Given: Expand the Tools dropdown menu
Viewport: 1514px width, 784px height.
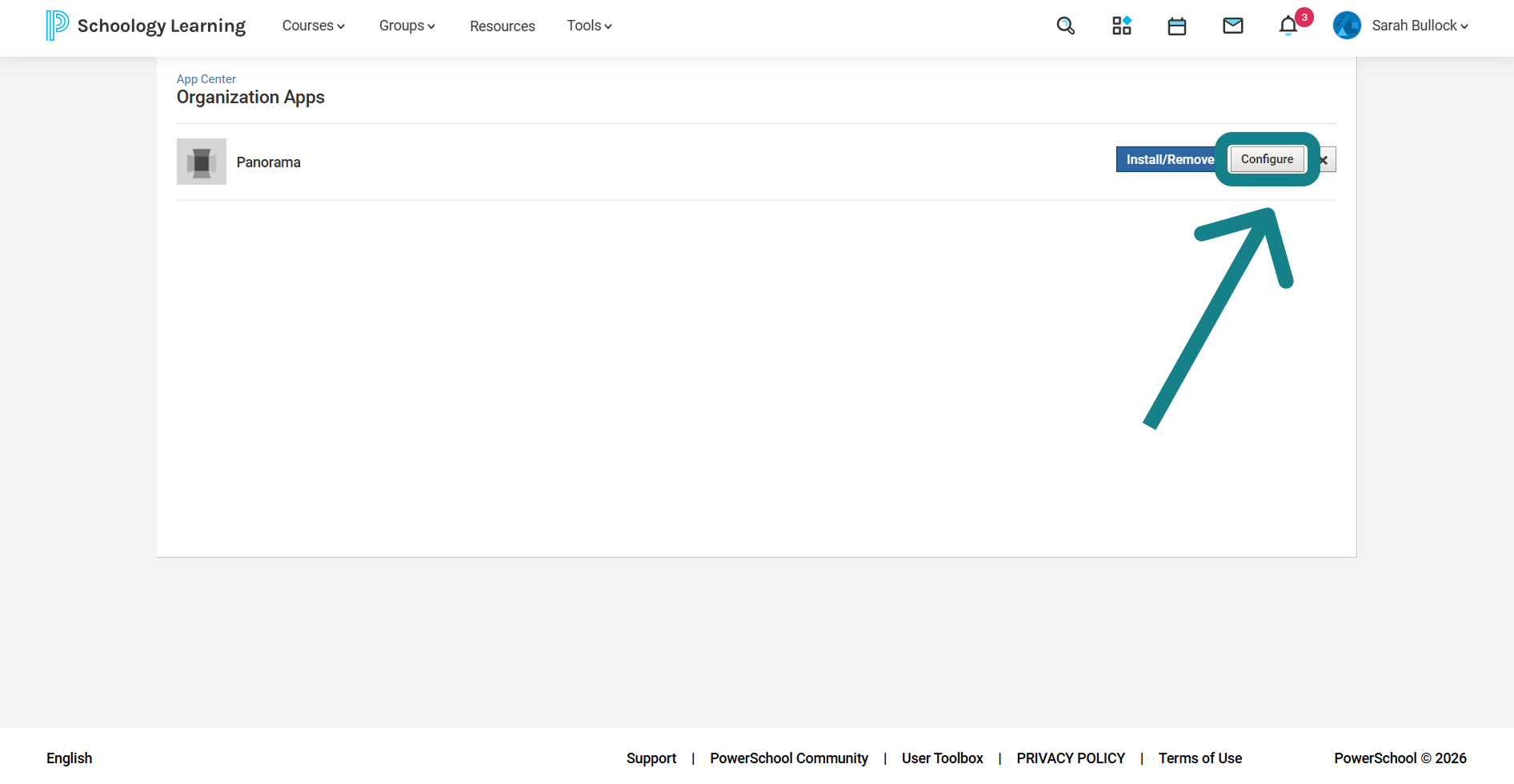Looking at the screenshot, I should coord(589,26).
